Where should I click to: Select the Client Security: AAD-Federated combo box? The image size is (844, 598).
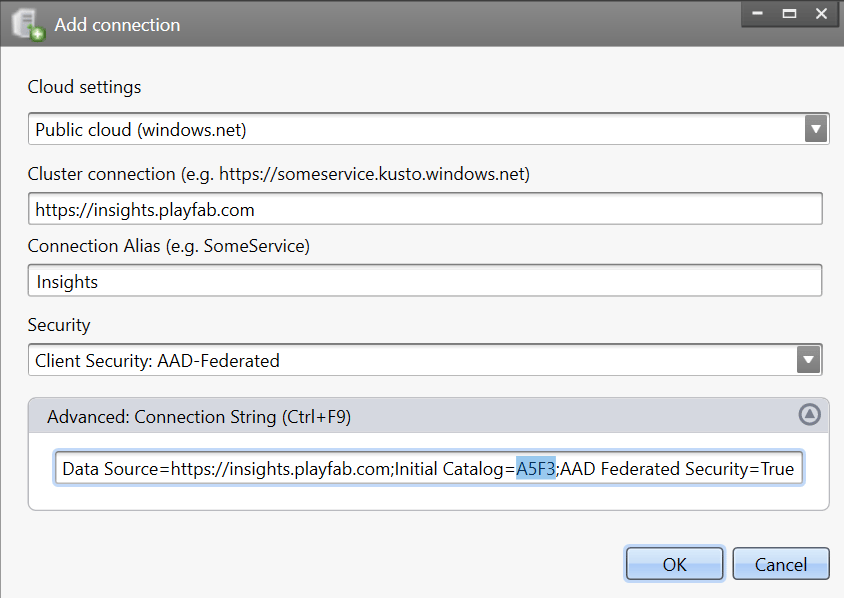[425, 360]
